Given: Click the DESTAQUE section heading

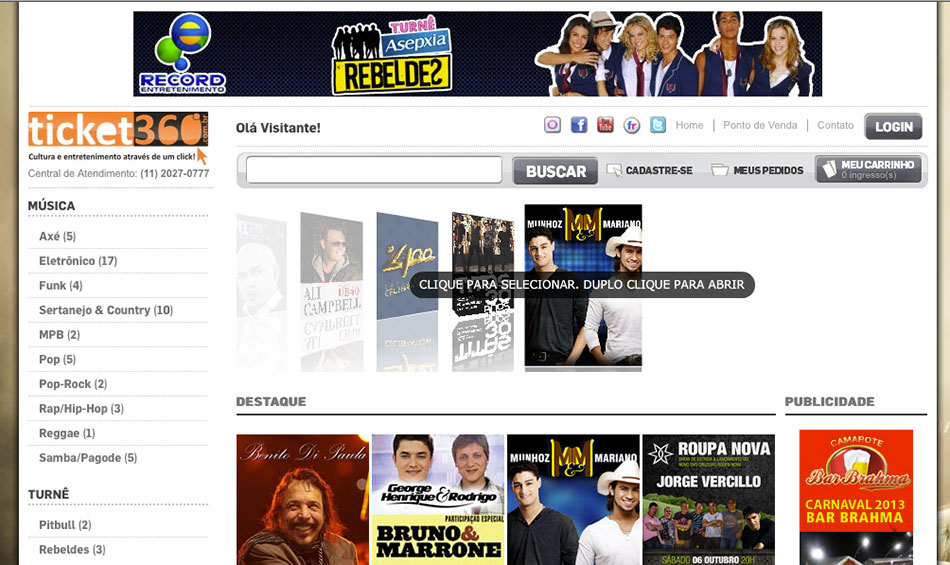Looking at the screenshot, I should pos(271,401).
